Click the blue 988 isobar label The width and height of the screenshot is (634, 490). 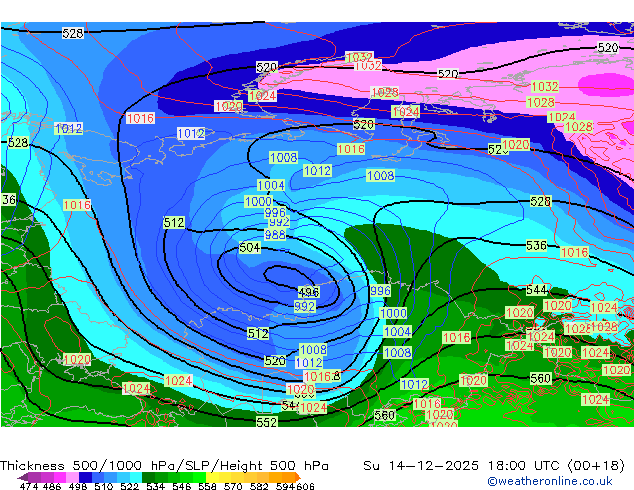point(275,234)
